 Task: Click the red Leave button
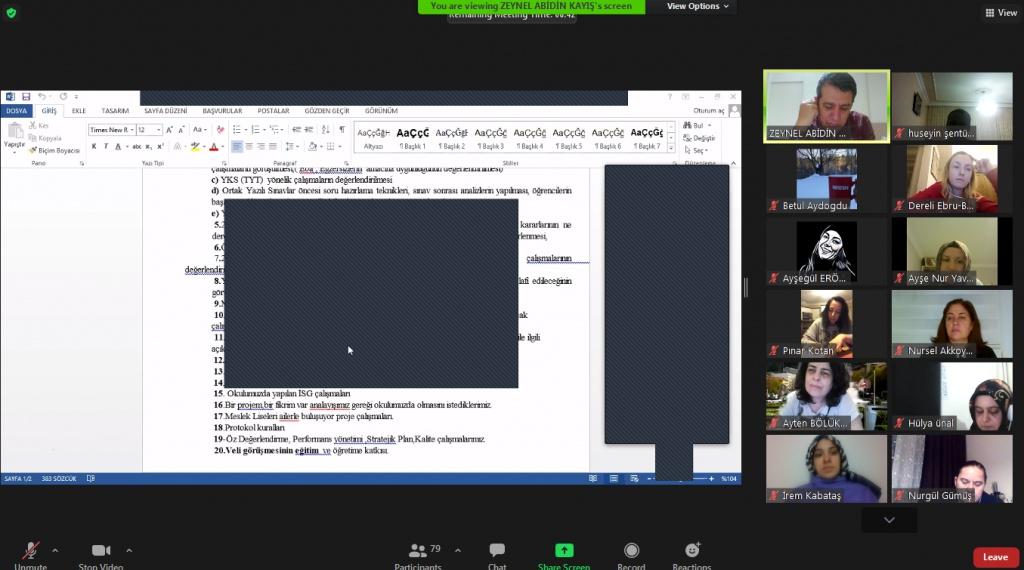coord(995,557)
